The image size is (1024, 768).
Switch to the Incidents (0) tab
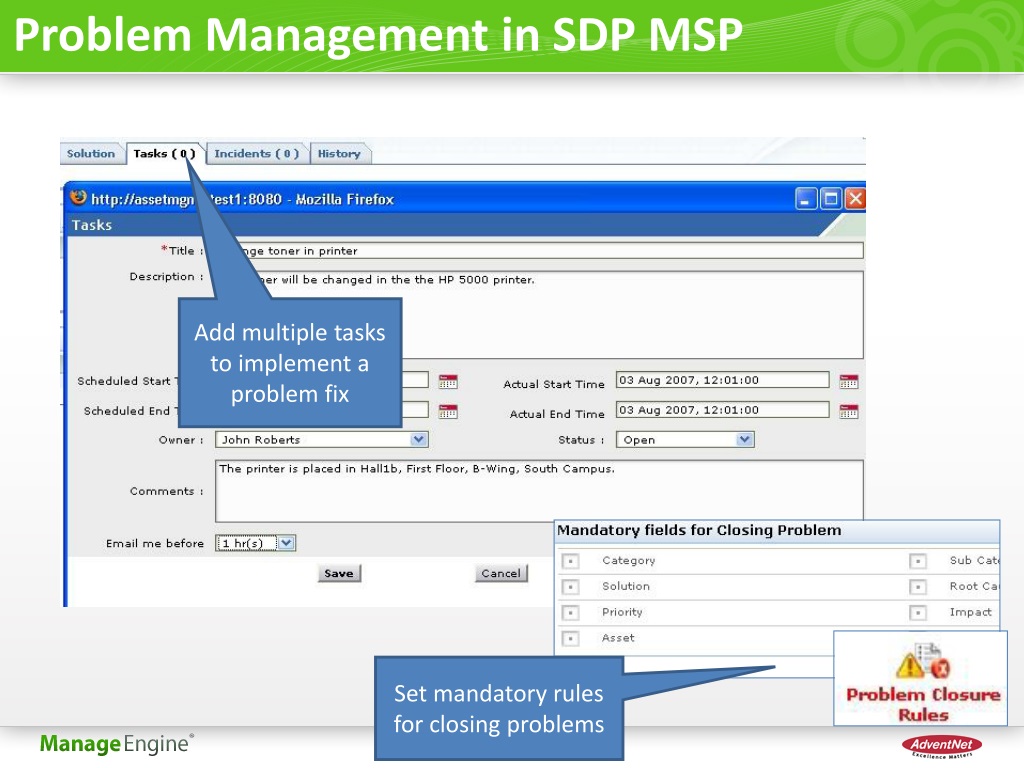pyautogui.click(x=257, y=153)
